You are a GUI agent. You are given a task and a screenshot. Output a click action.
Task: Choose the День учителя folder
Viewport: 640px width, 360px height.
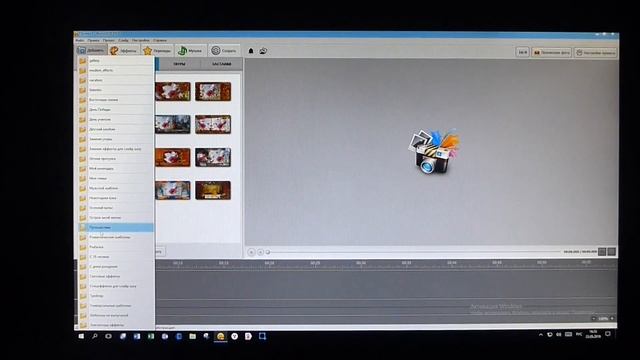pyautogui.click(x=116, y=119)
